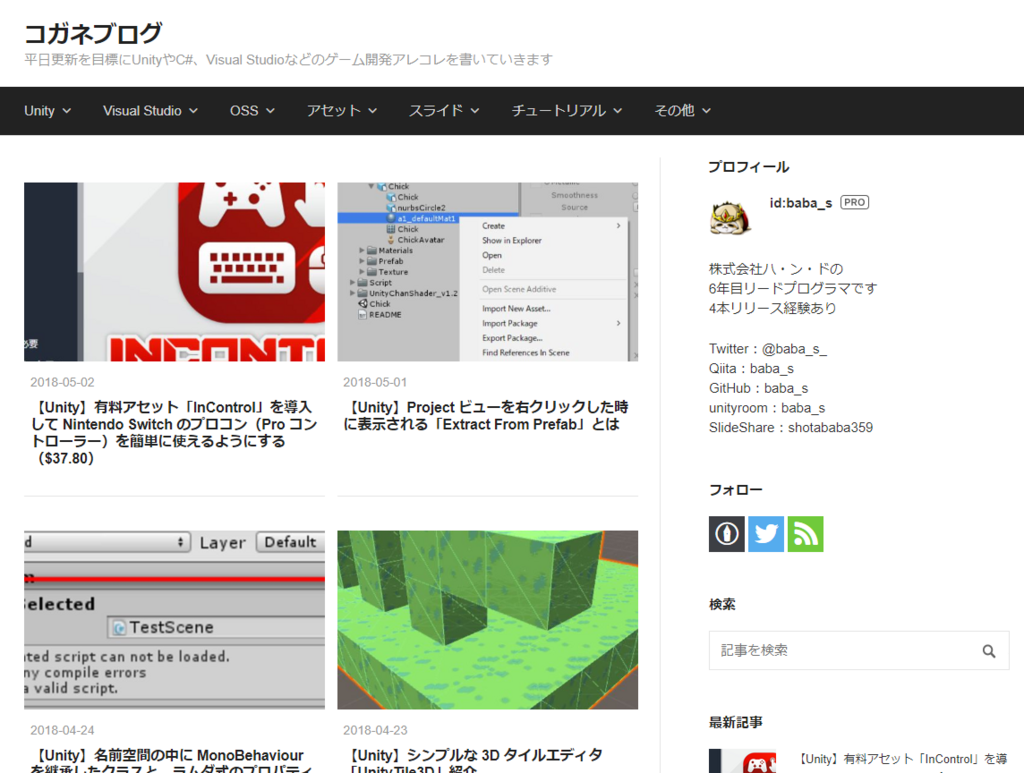Screen dimensions: 1024x773
Task: Click the baba_s profile avatar
Action: pyautogui.click(x=730, y=217)
